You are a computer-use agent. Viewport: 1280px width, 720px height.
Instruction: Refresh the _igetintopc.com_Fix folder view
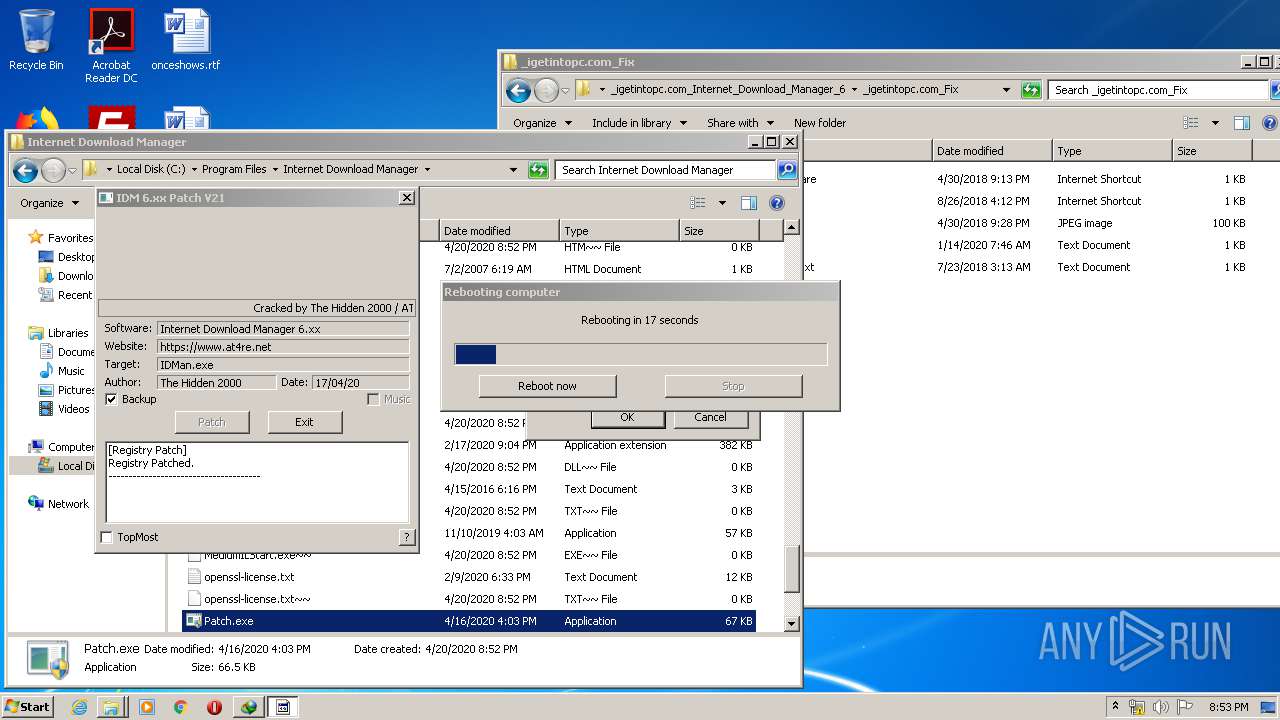(1031, 90)
